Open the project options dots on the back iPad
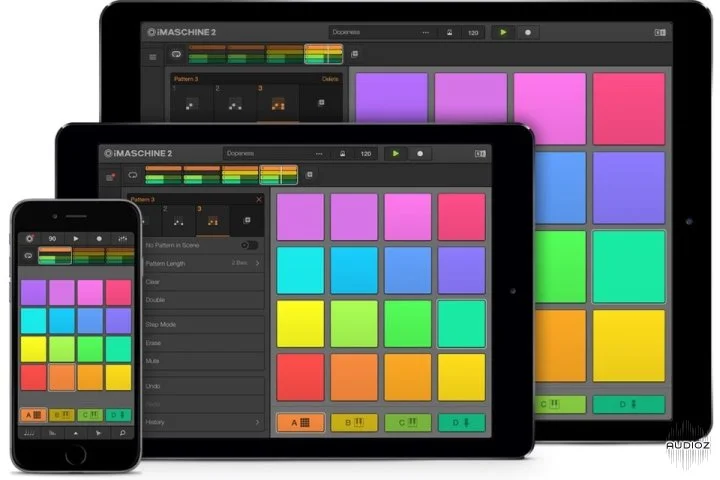Screen dimensions: 720x480 click(426, 33)
